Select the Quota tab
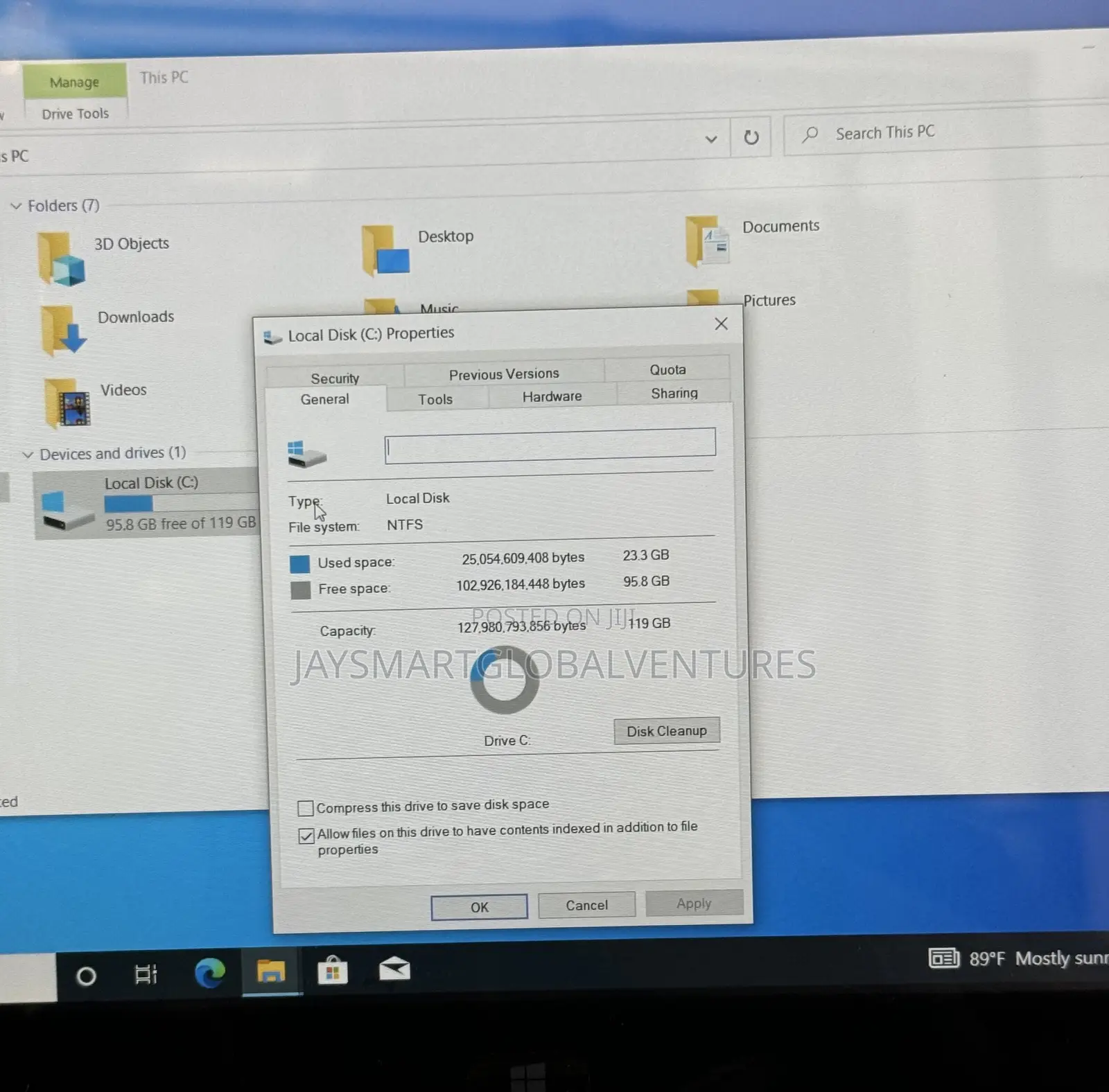The height and width of the screenshot is (1092, 1109). [x=667, y=370]
